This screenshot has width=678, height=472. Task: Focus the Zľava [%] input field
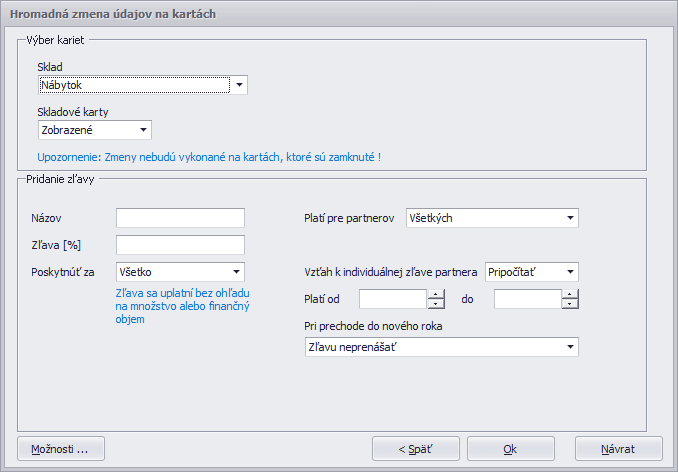pyautogui.click(x=180, y=245)
